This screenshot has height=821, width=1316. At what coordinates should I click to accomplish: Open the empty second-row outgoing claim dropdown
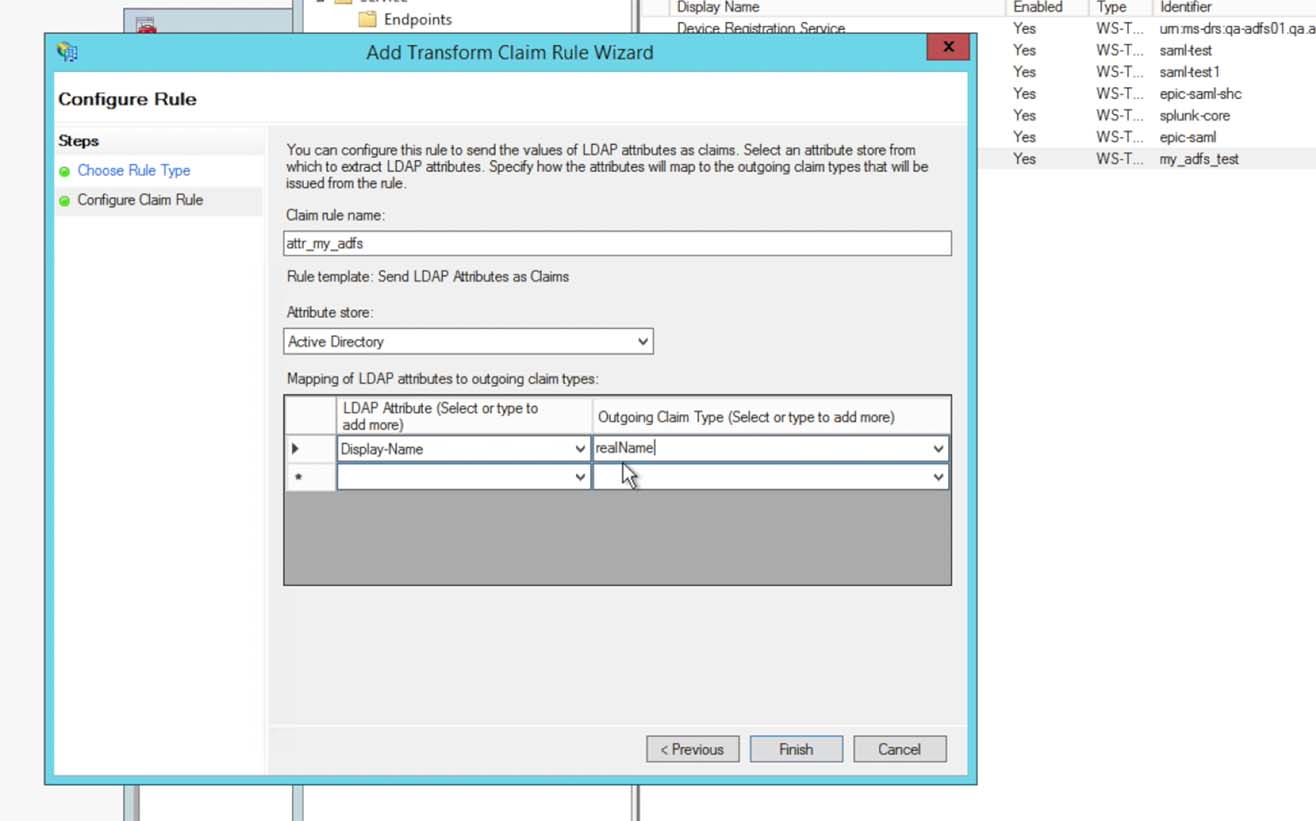[x=938, y=478]
